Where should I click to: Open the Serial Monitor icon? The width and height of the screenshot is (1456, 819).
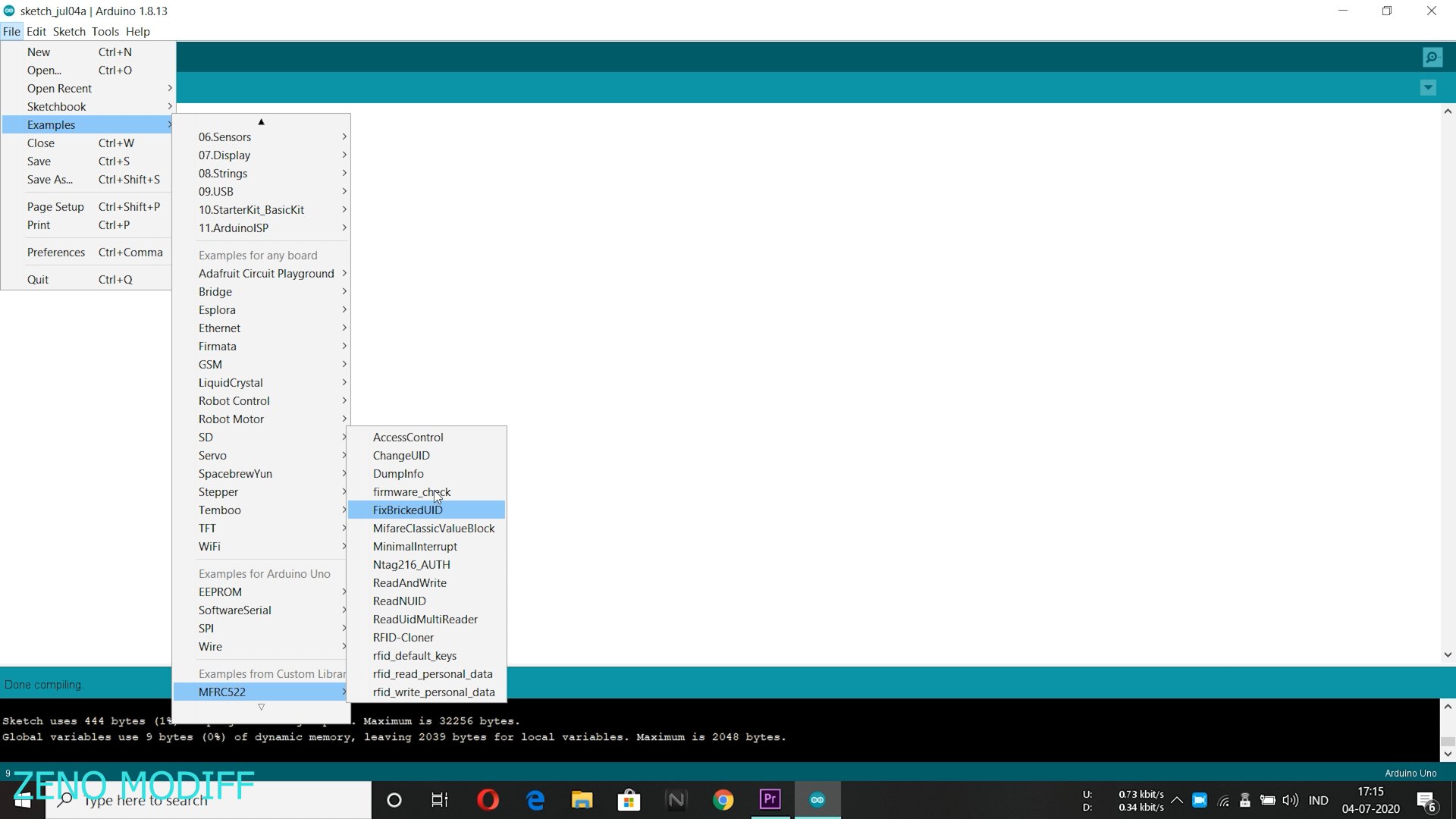[x=1432, y=58]
